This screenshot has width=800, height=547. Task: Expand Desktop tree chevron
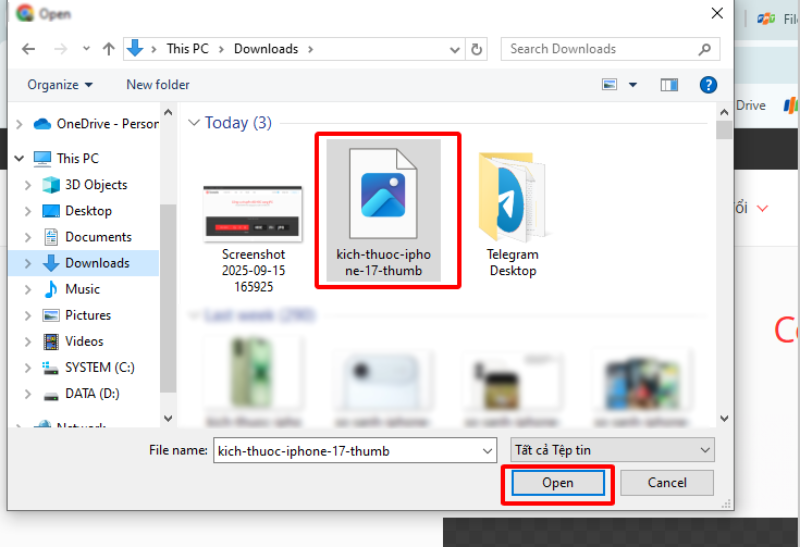(28, 211)
